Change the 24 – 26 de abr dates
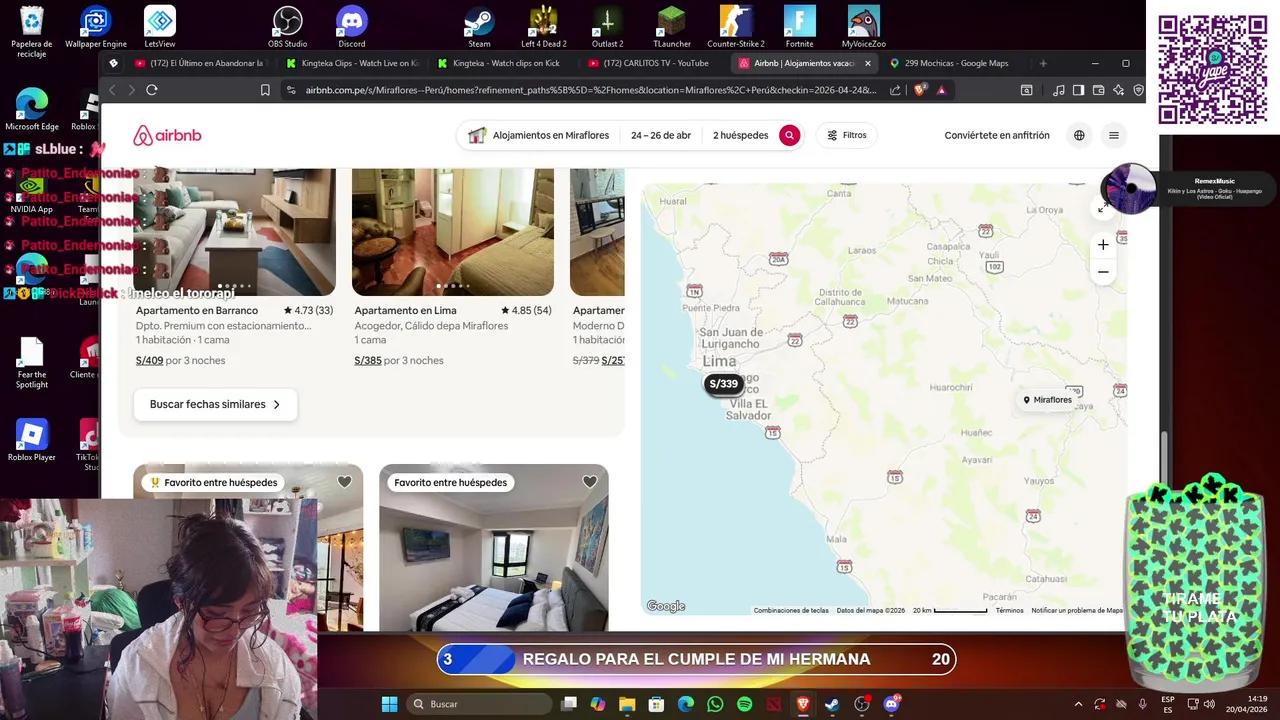This screenshot has height=720, width=1280. click(661, 135)
